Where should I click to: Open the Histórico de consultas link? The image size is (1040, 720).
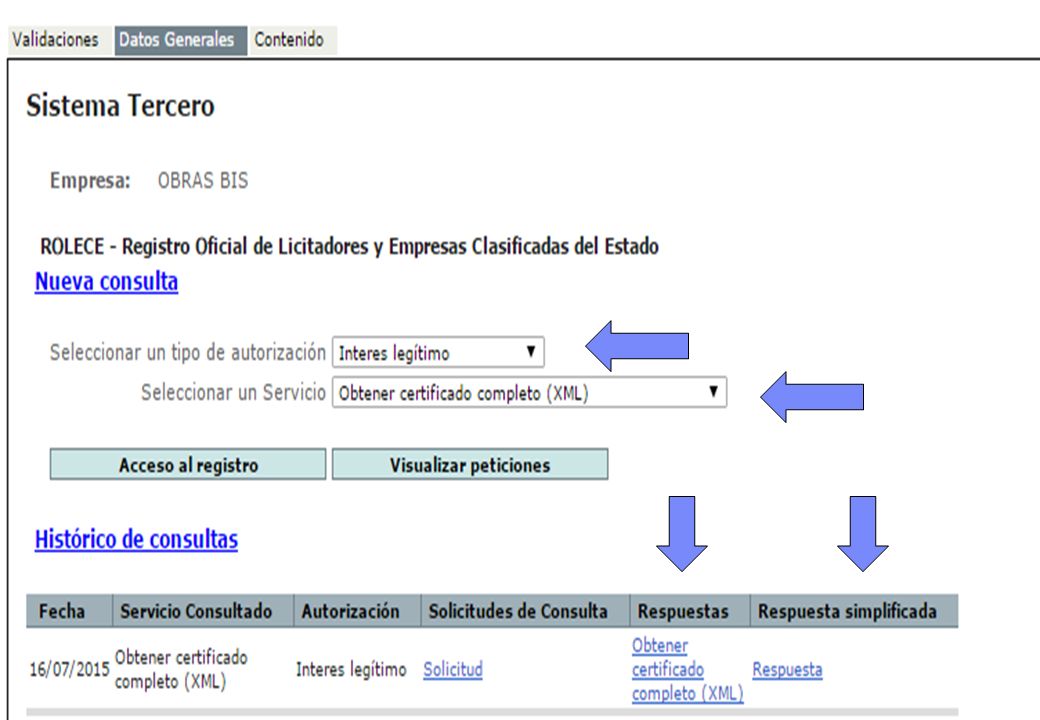click(x=136, y=540)
